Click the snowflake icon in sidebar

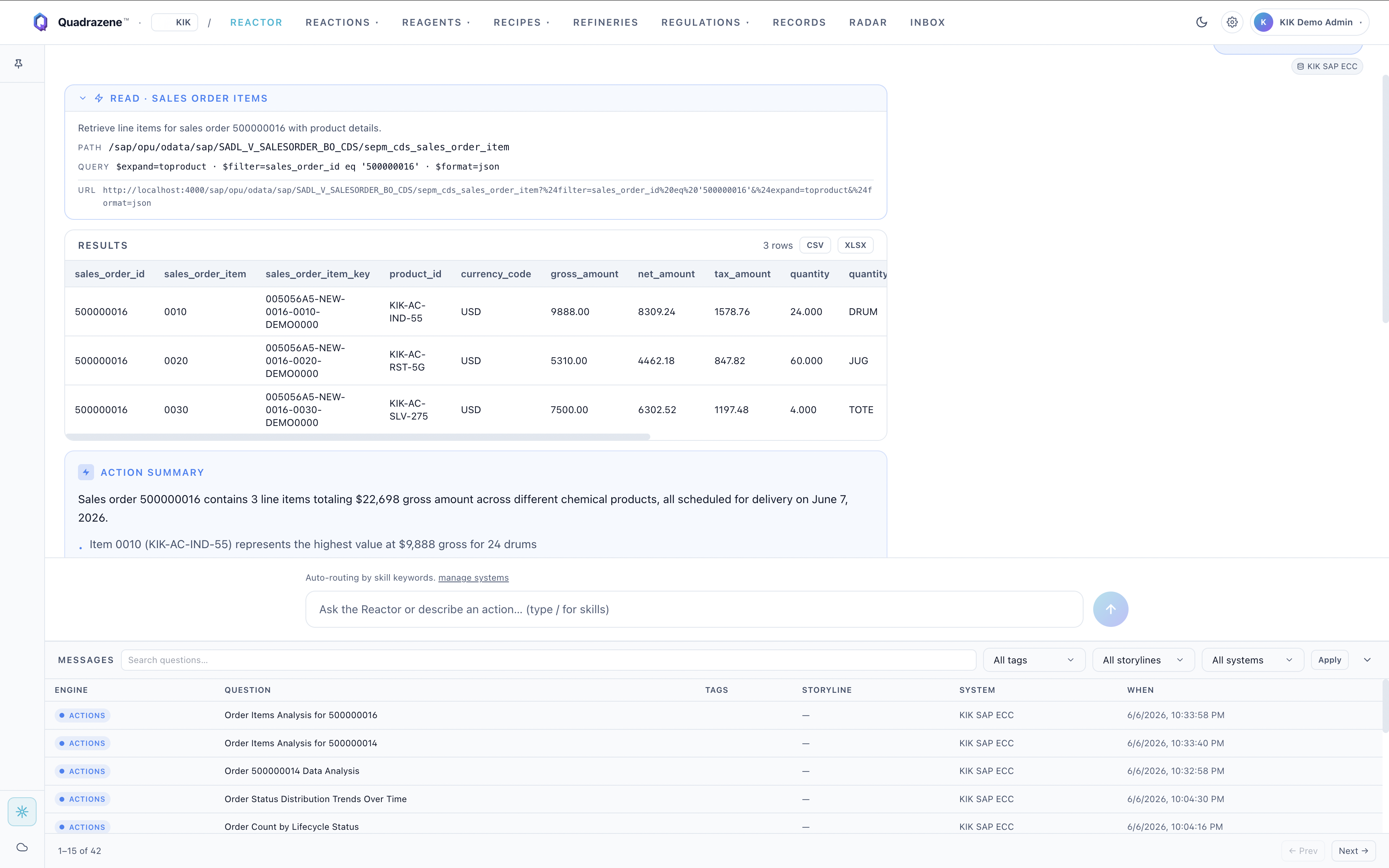click(x=22, y=812)
